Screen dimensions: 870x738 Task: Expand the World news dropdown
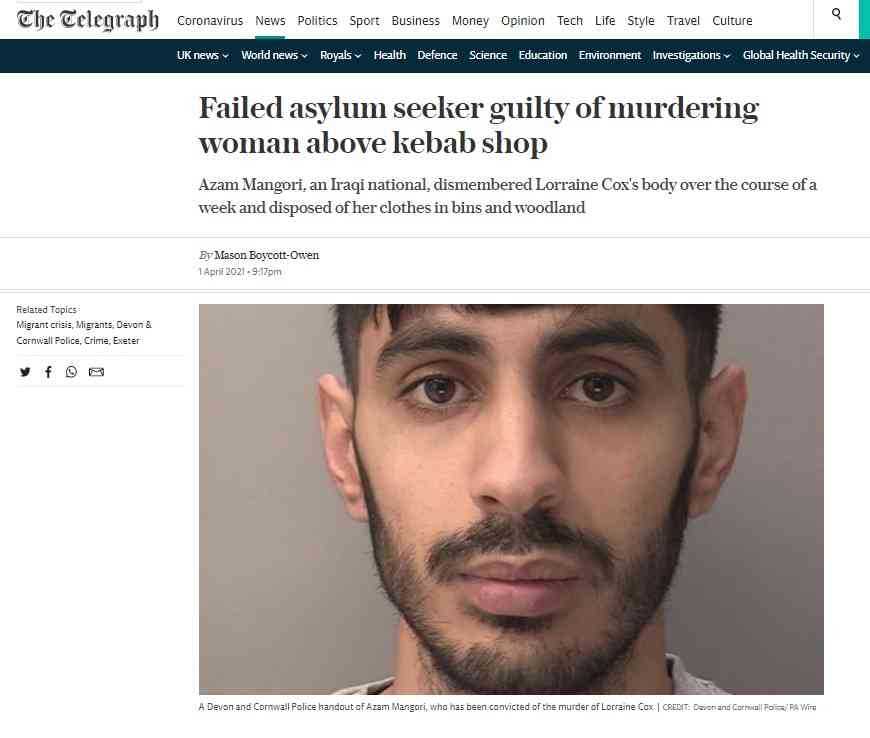coord(274,55)
